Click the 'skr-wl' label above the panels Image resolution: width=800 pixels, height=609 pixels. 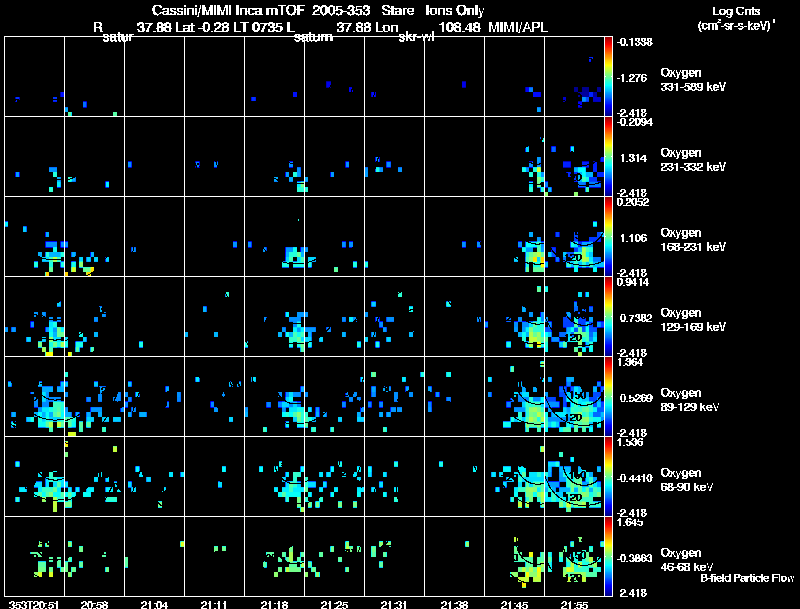pos(416,37)
